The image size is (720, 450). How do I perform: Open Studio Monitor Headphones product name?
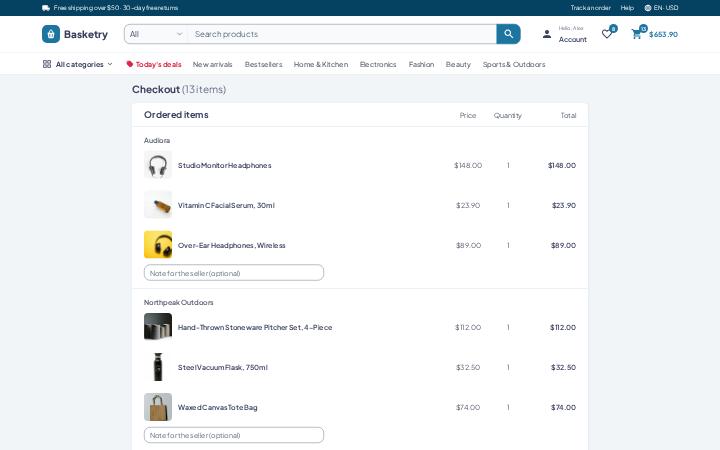tap(225, 165)
